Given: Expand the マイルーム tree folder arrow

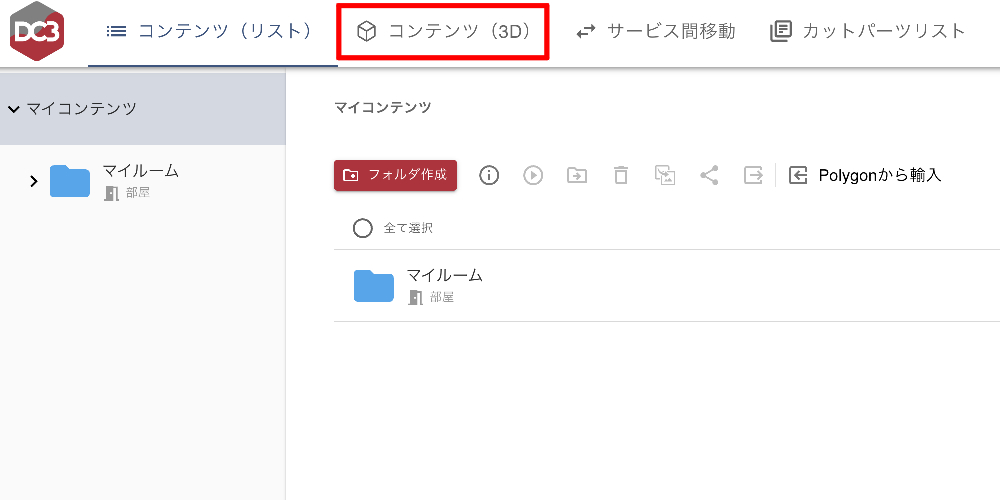Looking at the screenshot, I should (34, 181).
